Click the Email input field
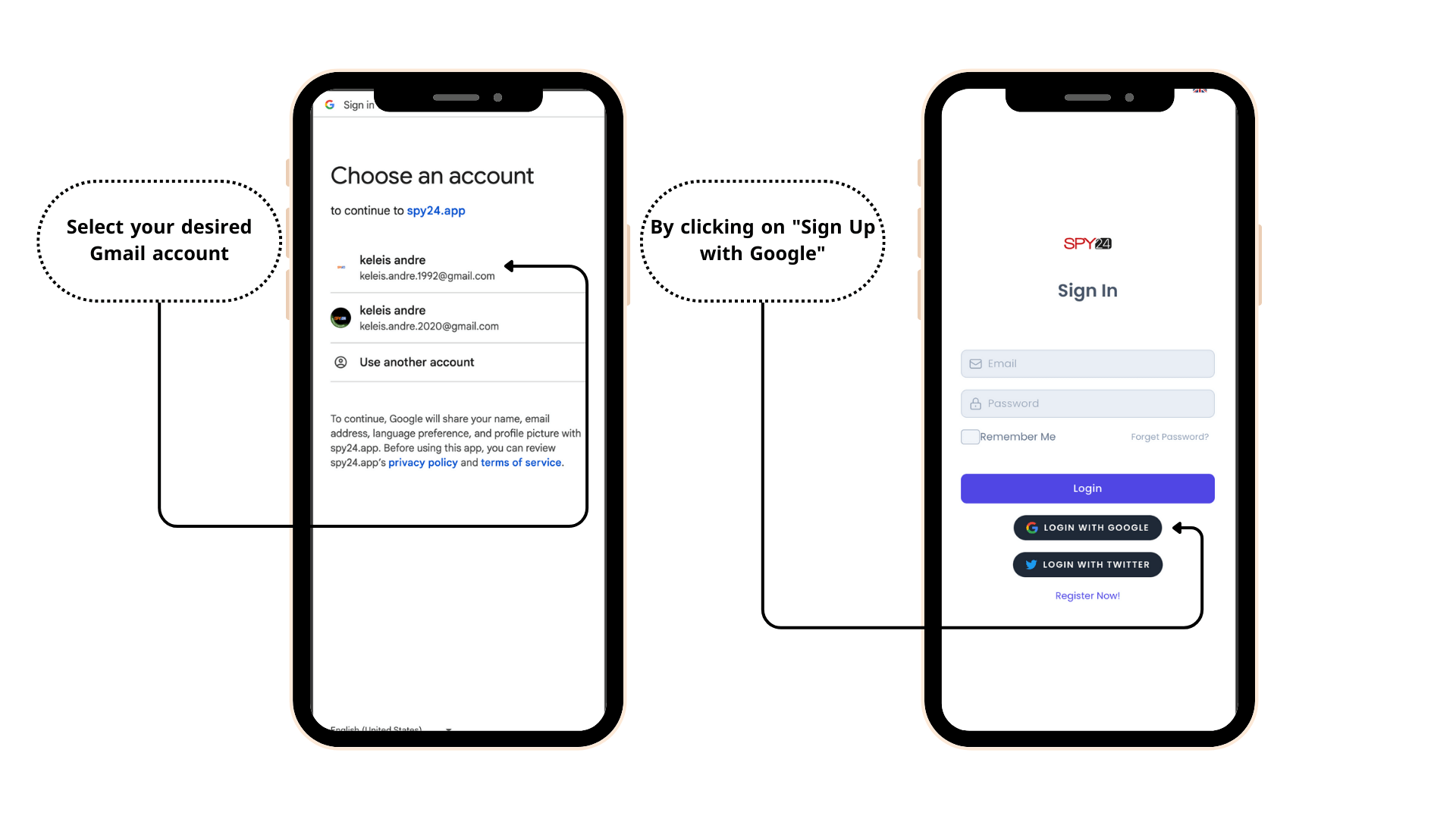Viewport: 1456px width, 819px height. pyautogui.click(x=1088, y=363)
